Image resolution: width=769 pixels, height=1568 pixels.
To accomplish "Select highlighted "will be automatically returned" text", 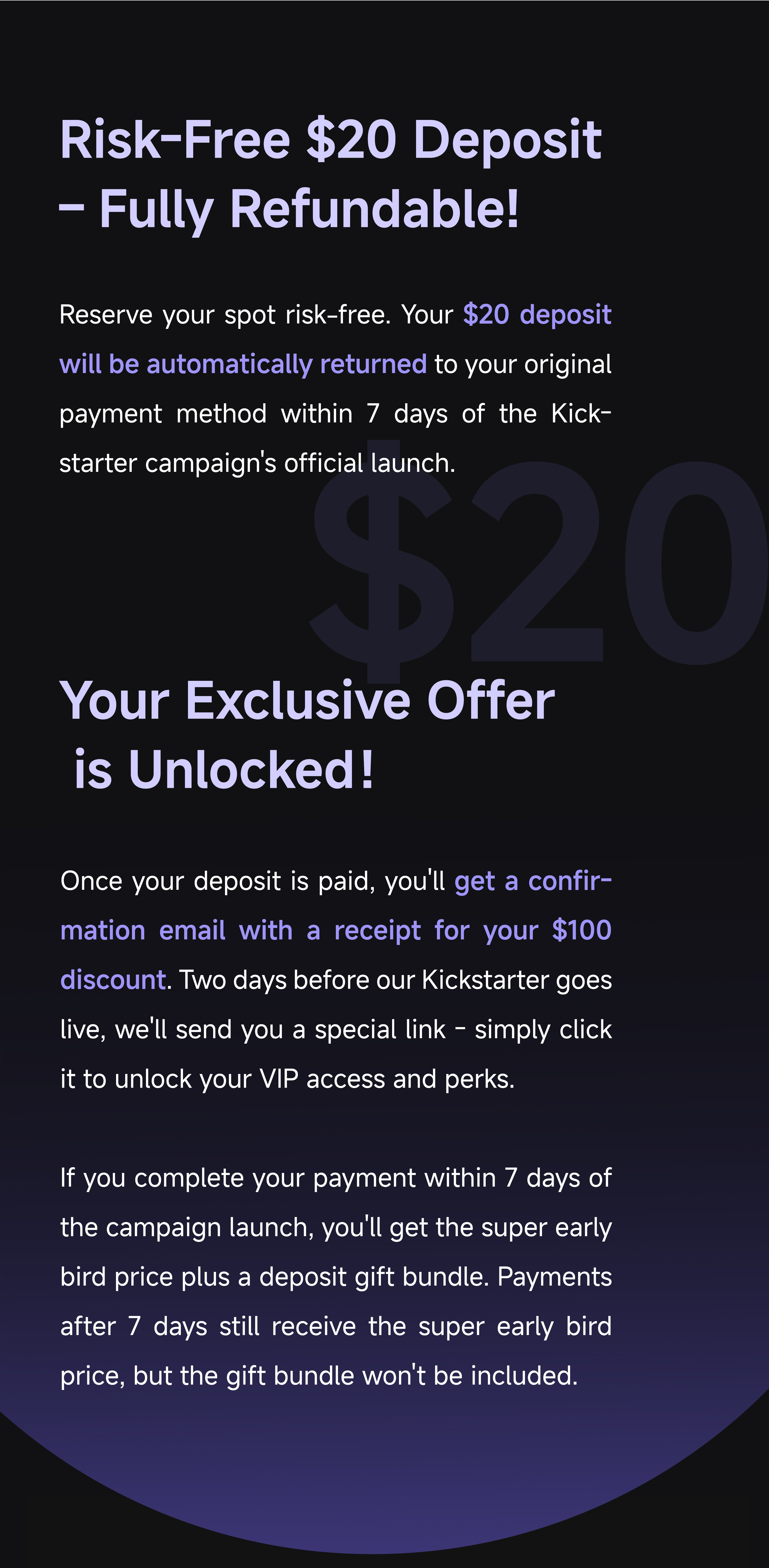I will [243, 364].
